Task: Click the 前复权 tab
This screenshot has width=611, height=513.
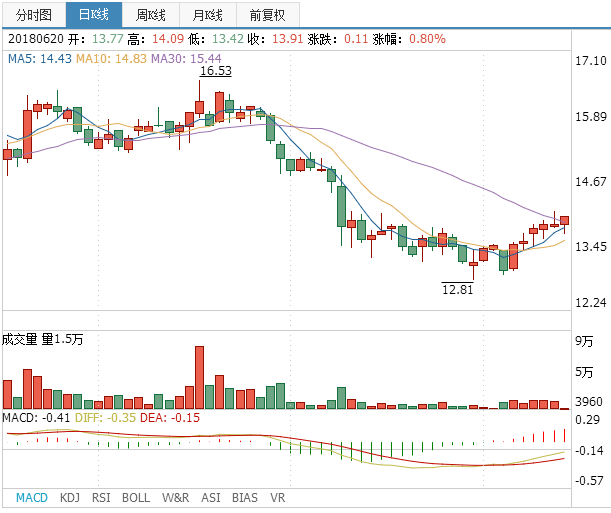Action: tap(268, 15)
